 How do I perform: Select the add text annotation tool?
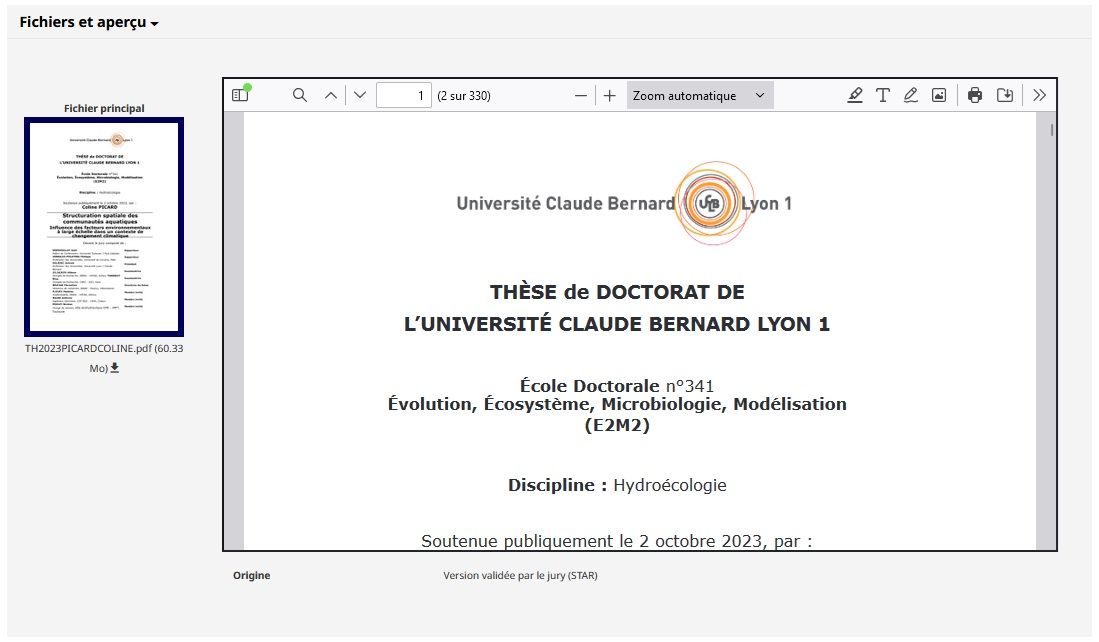882,95
